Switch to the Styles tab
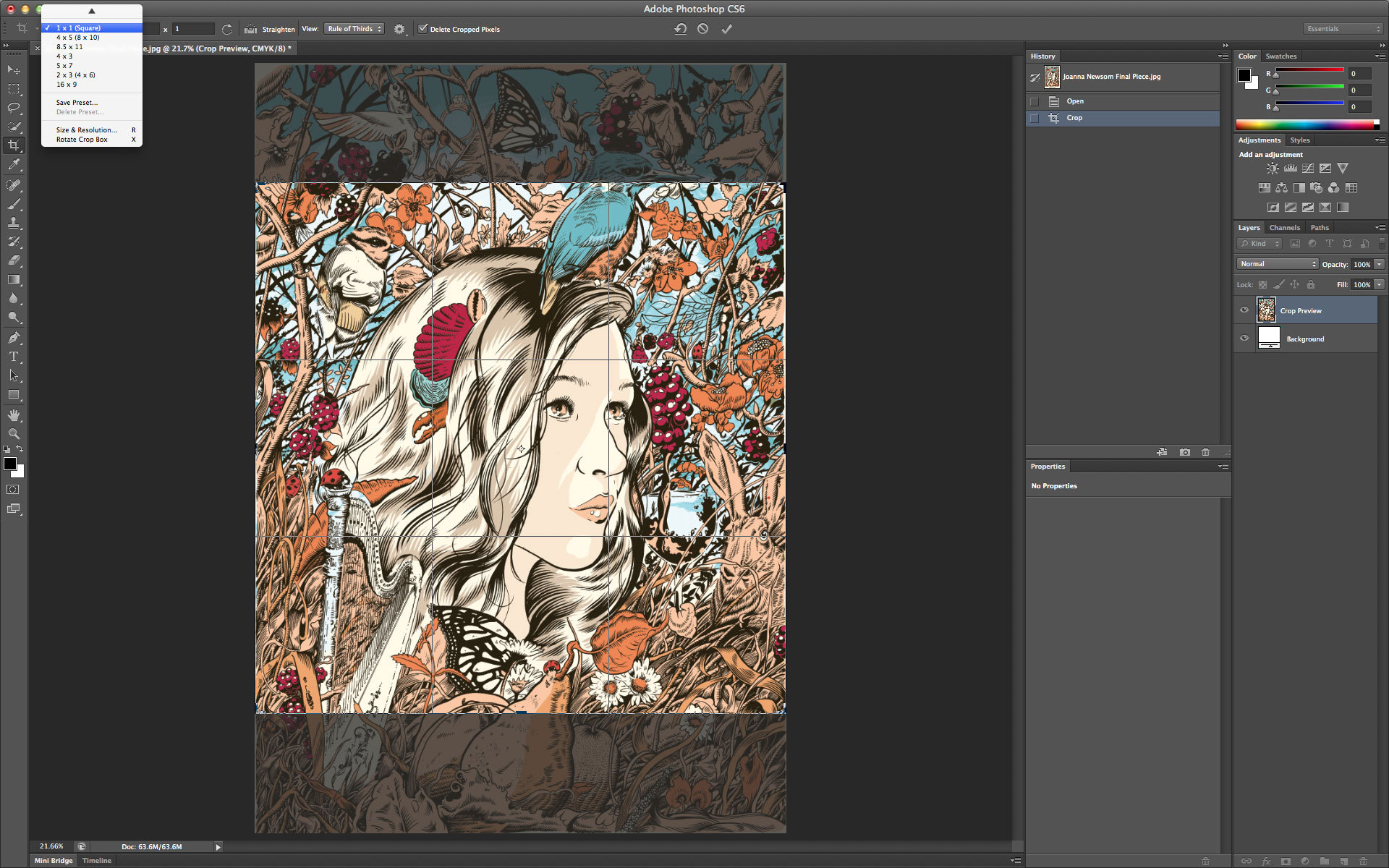 click(1300, 140)
